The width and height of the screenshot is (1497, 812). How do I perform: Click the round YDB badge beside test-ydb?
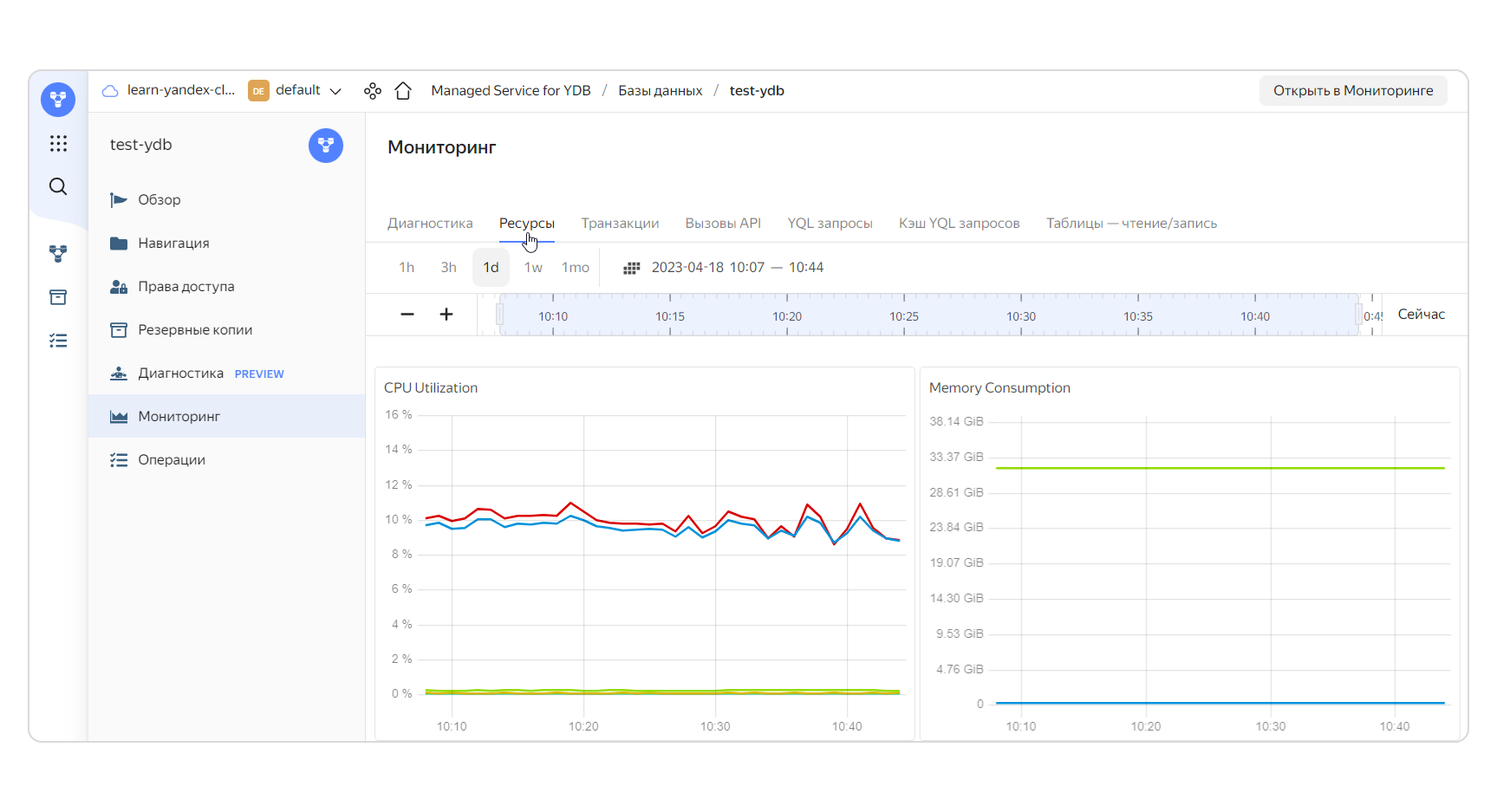tap(325, 146)
